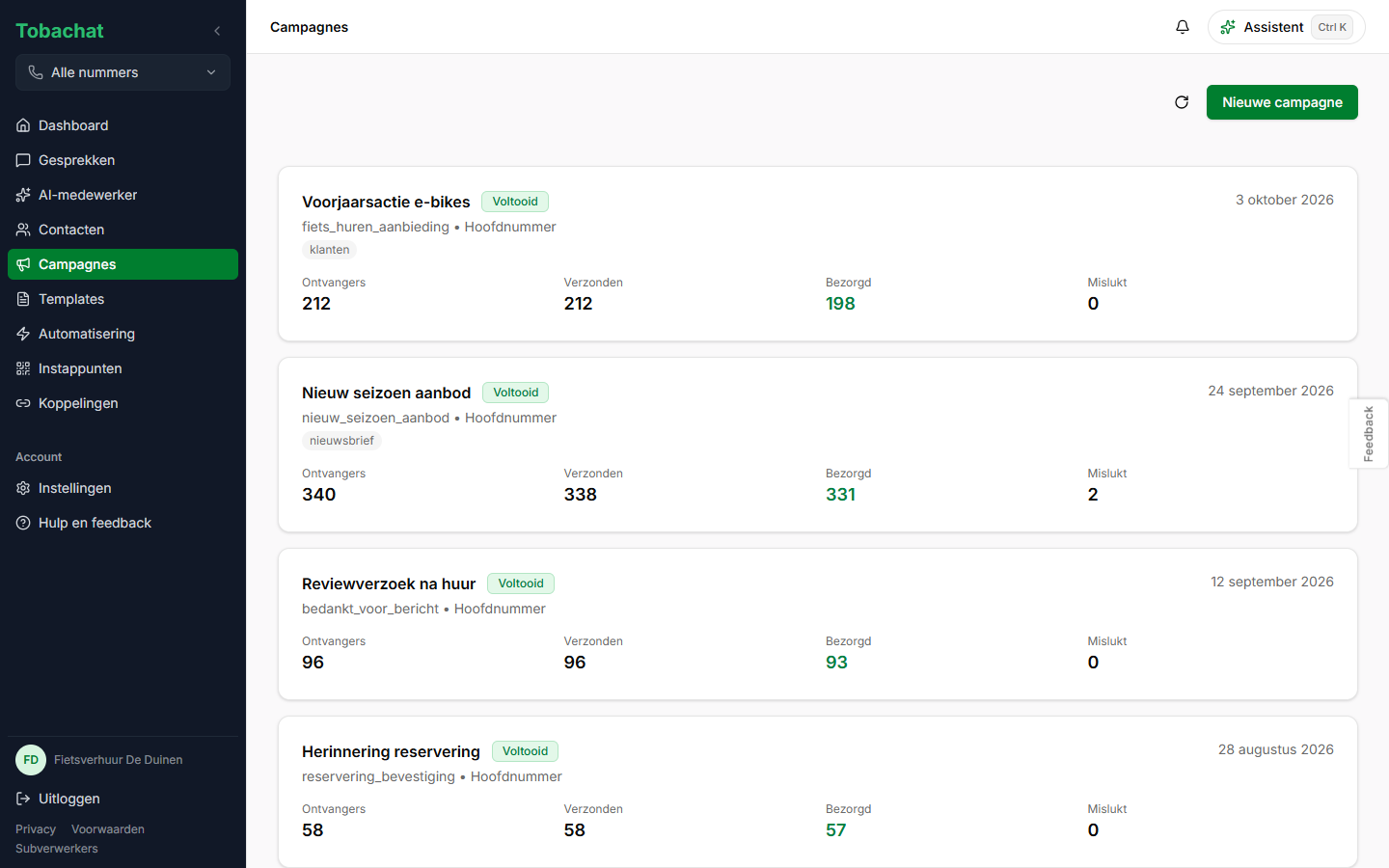The height and width of the screenshot is (868, 1389).
Task: Click the Uitloggen exit icon
Action: [x=23, y=799]
